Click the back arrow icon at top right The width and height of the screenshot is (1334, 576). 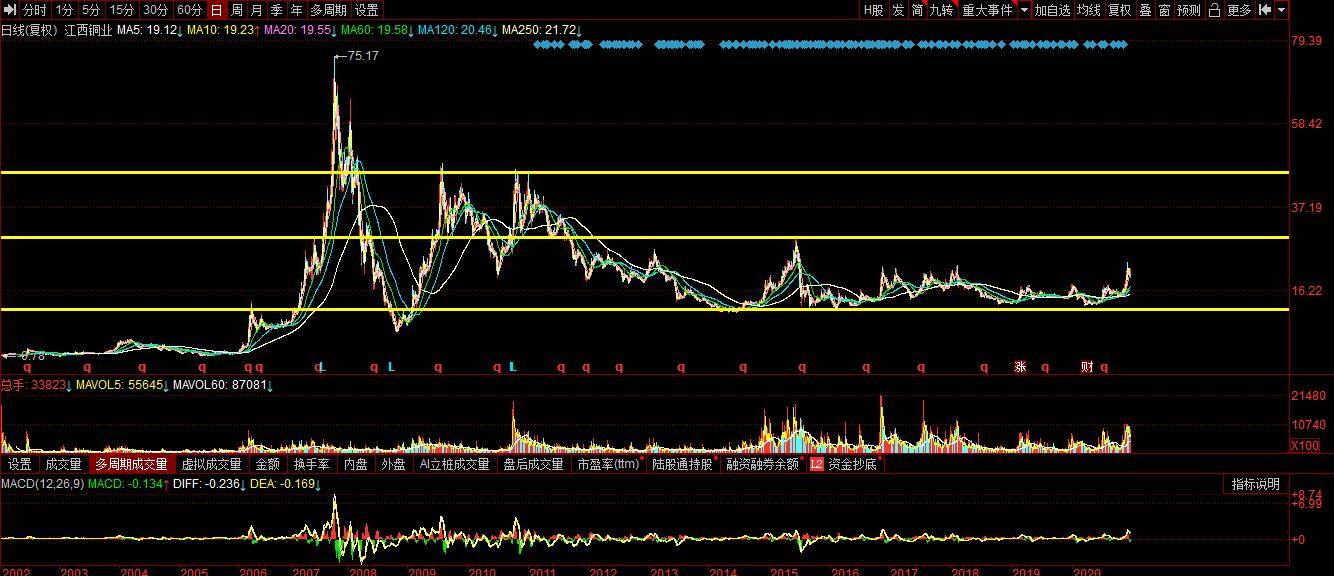pyautogui.click(x=1265, y=10)
